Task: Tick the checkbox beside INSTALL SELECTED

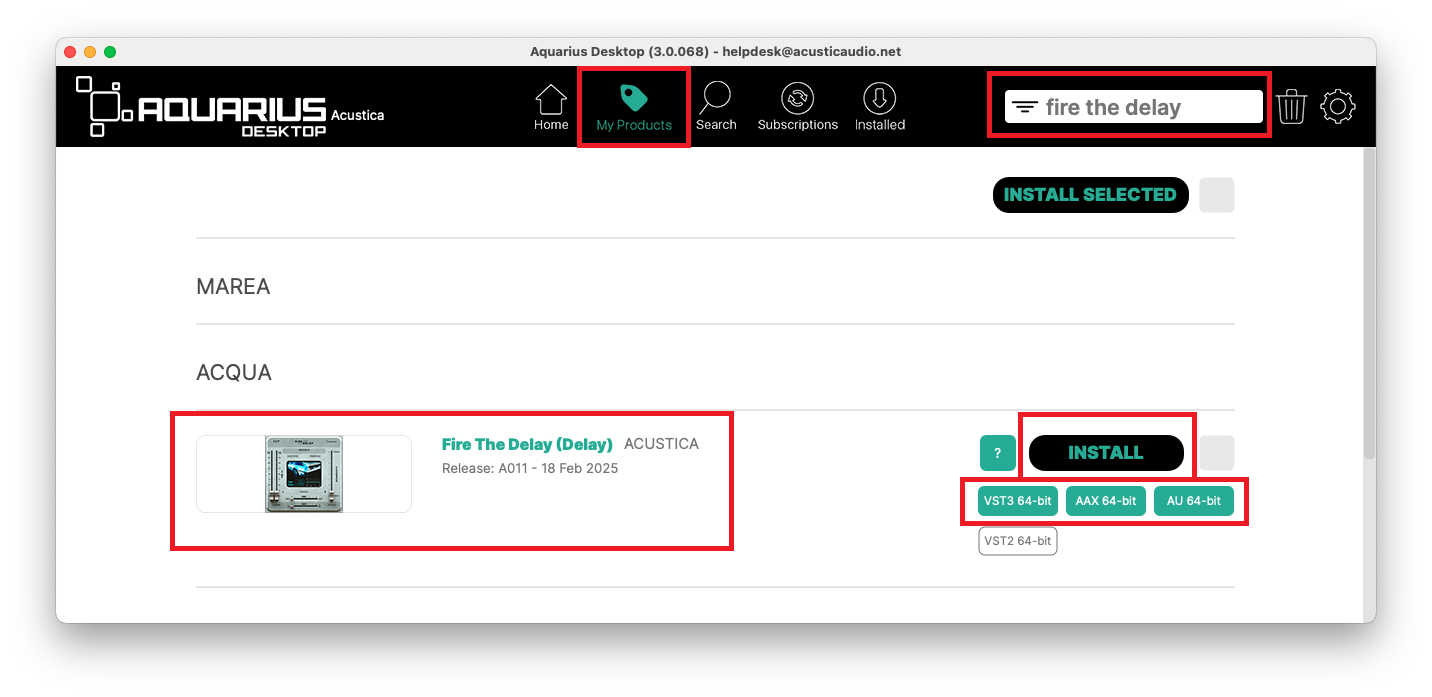Action: (x=1217, y=195)
